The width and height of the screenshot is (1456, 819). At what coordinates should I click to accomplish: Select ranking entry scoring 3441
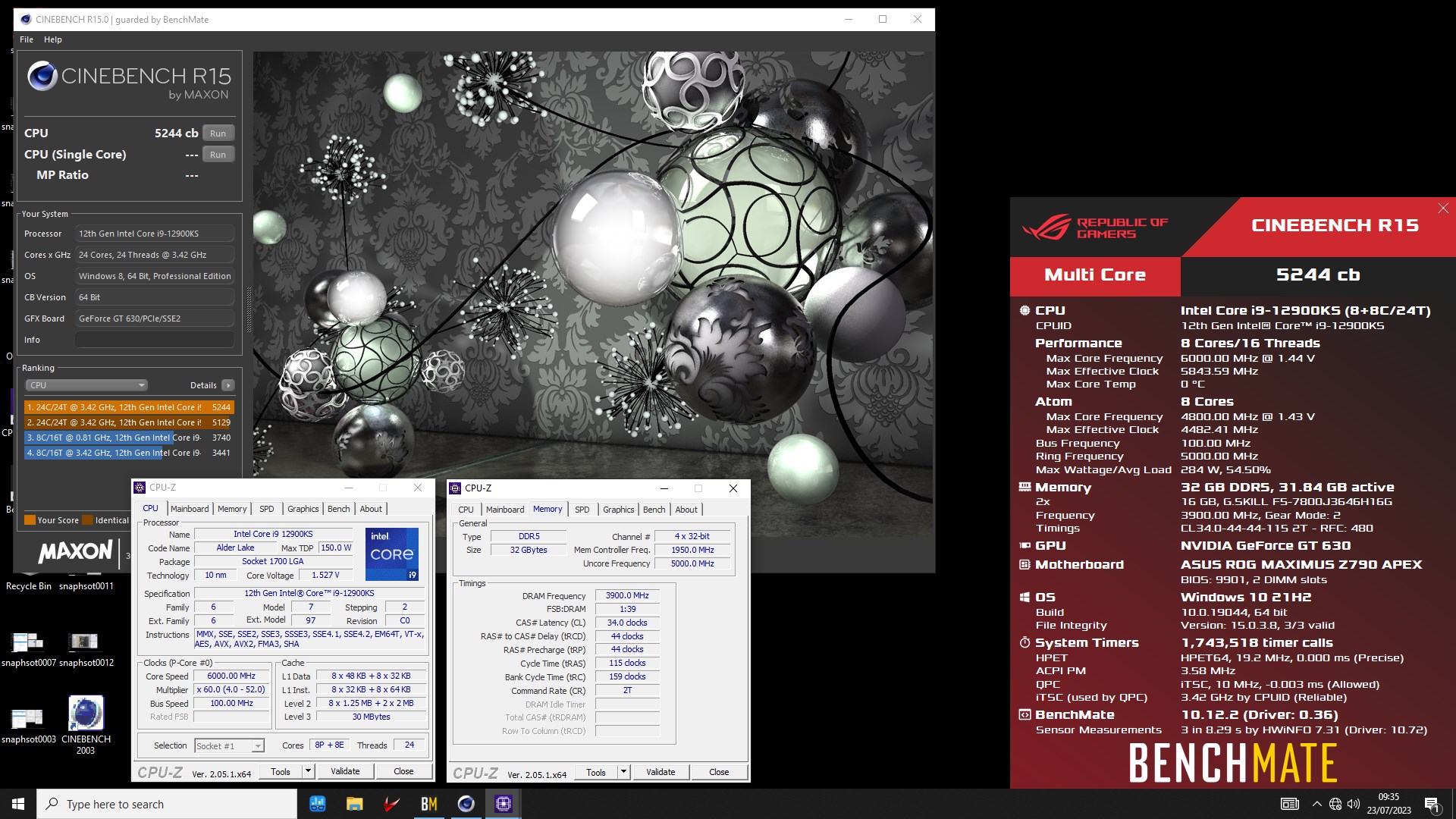click(x=129, y=453)
